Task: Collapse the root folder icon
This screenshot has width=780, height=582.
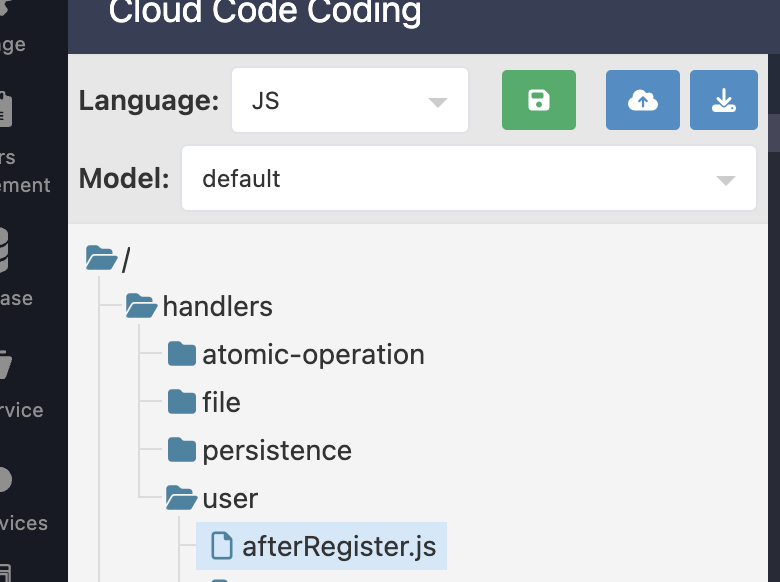Action: 101,258
